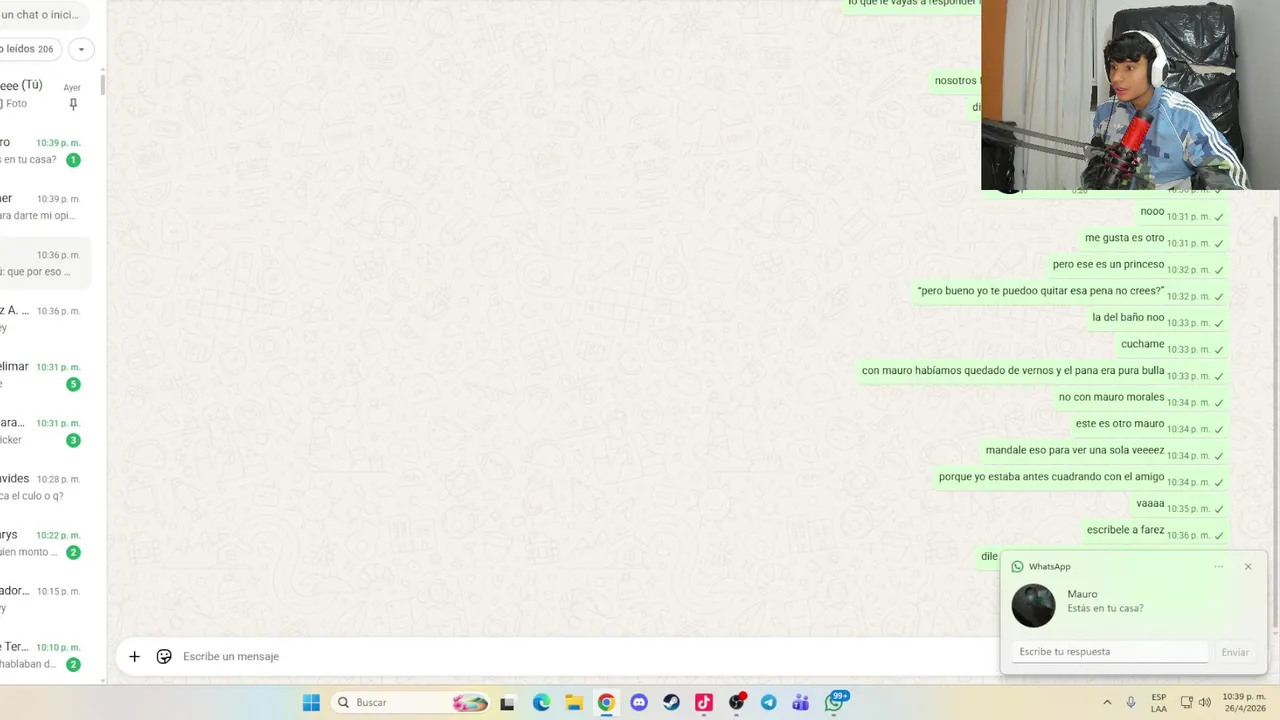Open notification options three-dot menu
This screenshot has width=1280, height=720.
click(x=1218, y=567)
